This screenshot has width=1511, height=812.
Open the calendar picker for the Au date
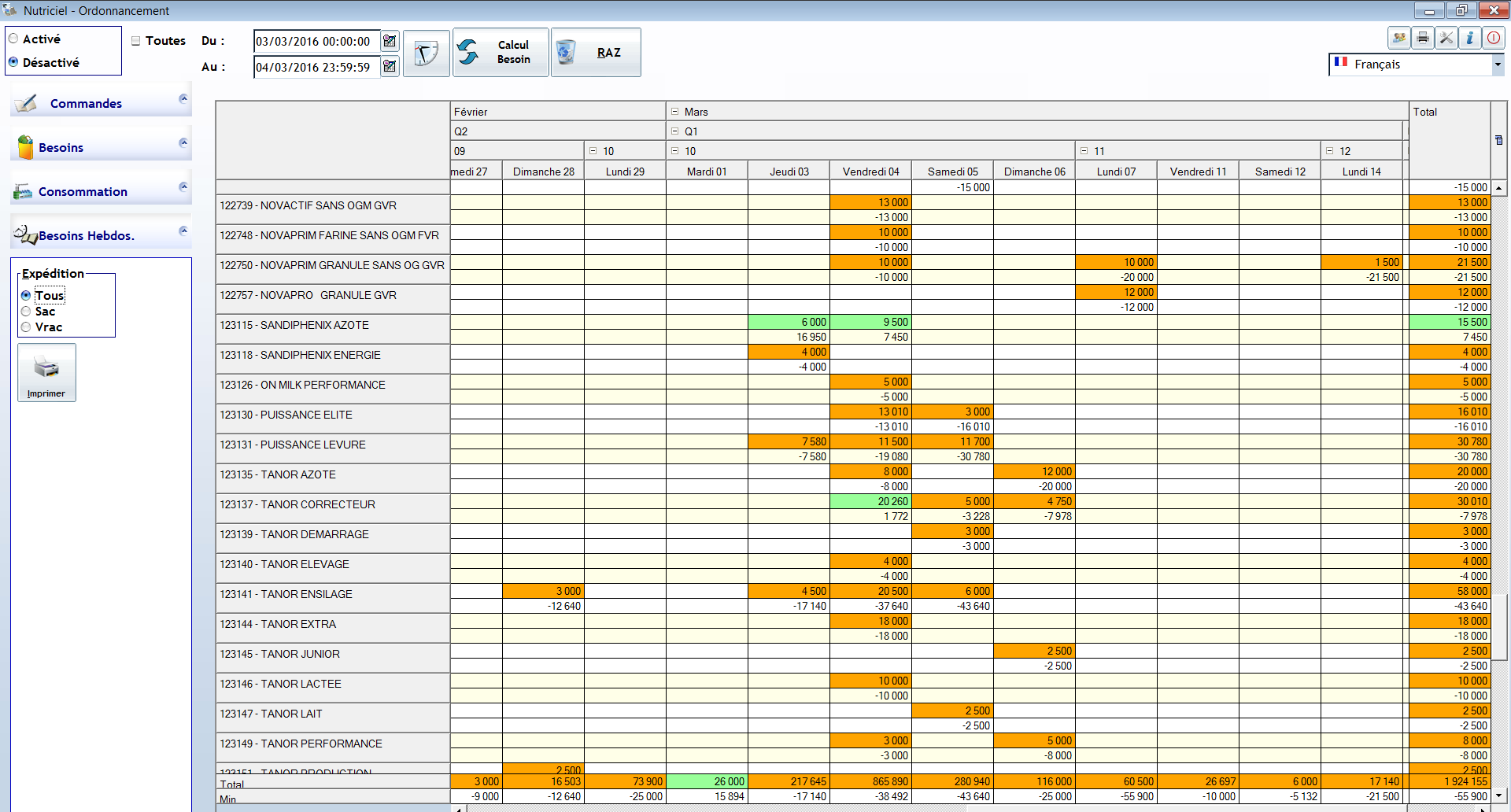(x=390, y=67)
